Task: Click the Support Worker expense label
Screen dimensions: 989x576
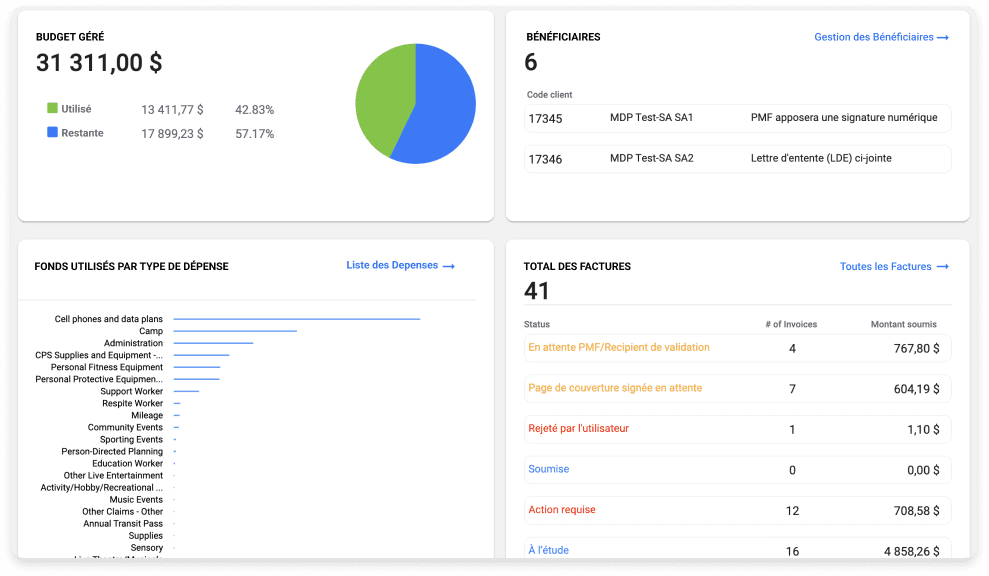Action: (x=131, y=391)
